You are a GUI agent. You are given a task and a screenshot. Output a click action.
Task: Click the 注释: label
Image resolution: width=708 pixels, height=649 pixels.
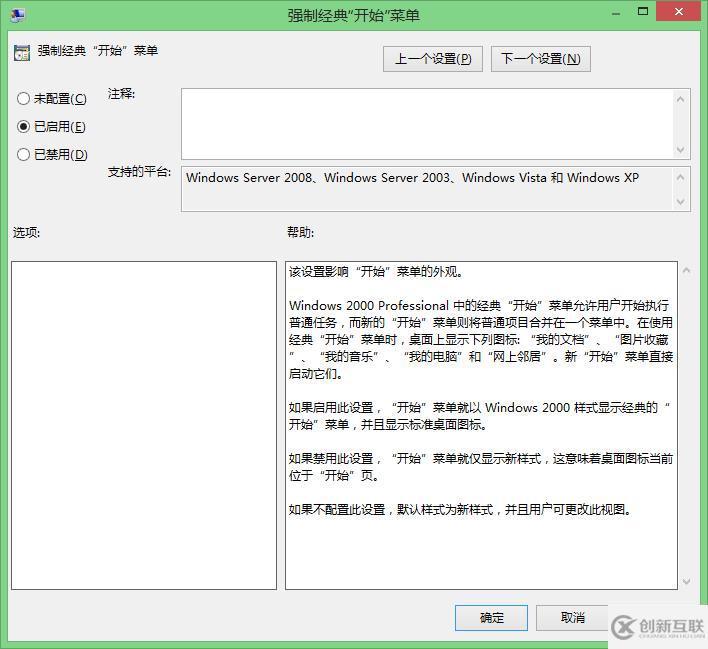point(121,94)
